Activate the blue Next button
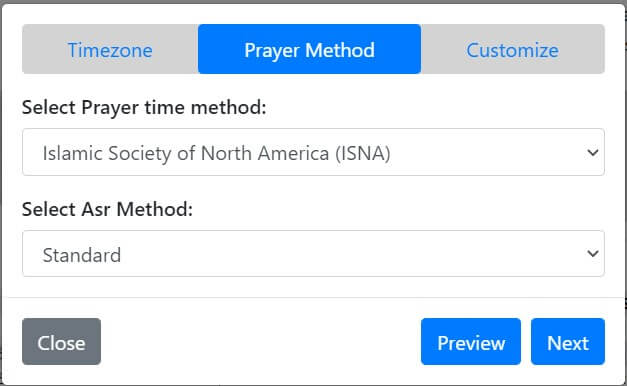 pos(568,342)
